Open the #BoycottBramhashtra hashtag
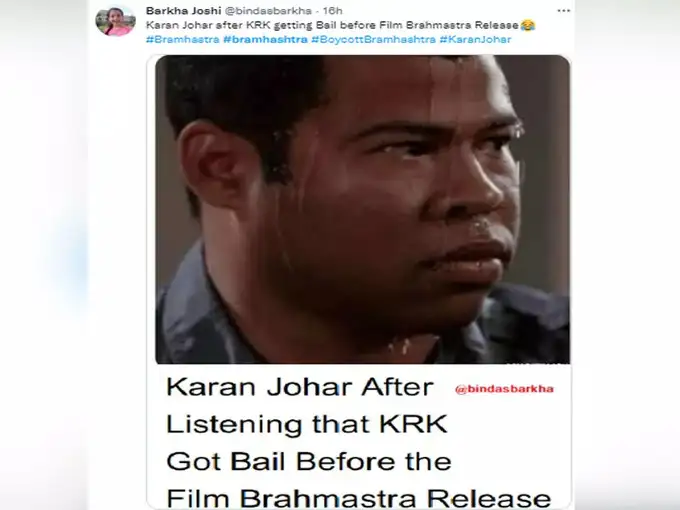680x510 pixels. point(373,39)
